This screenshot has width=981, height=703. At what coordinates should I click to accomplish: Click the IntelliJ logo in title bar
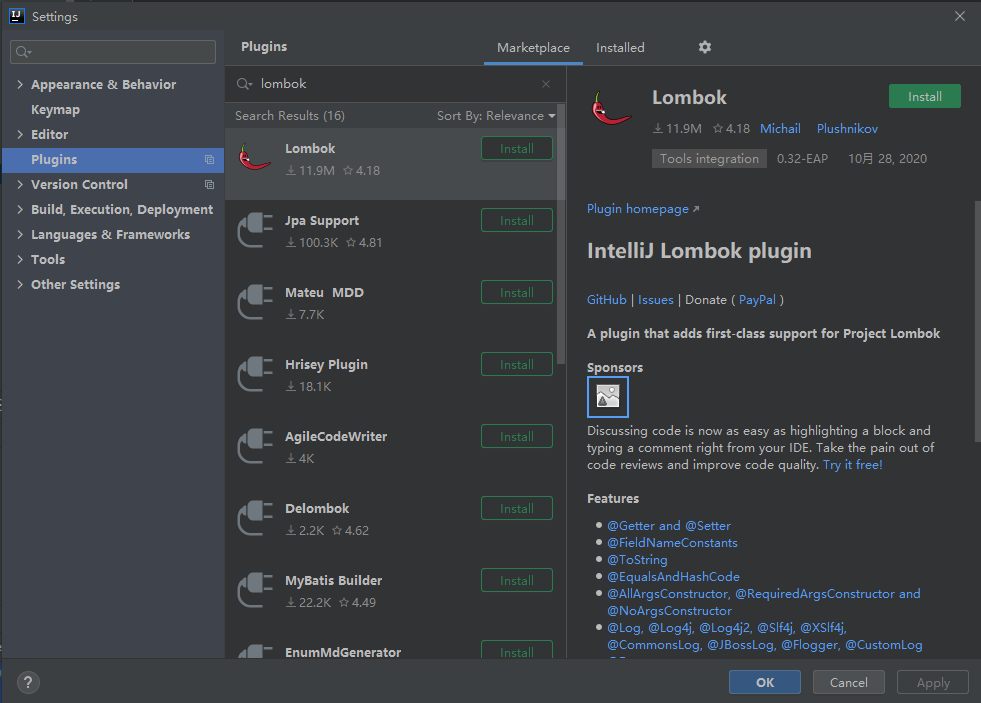tap(17, 16)
